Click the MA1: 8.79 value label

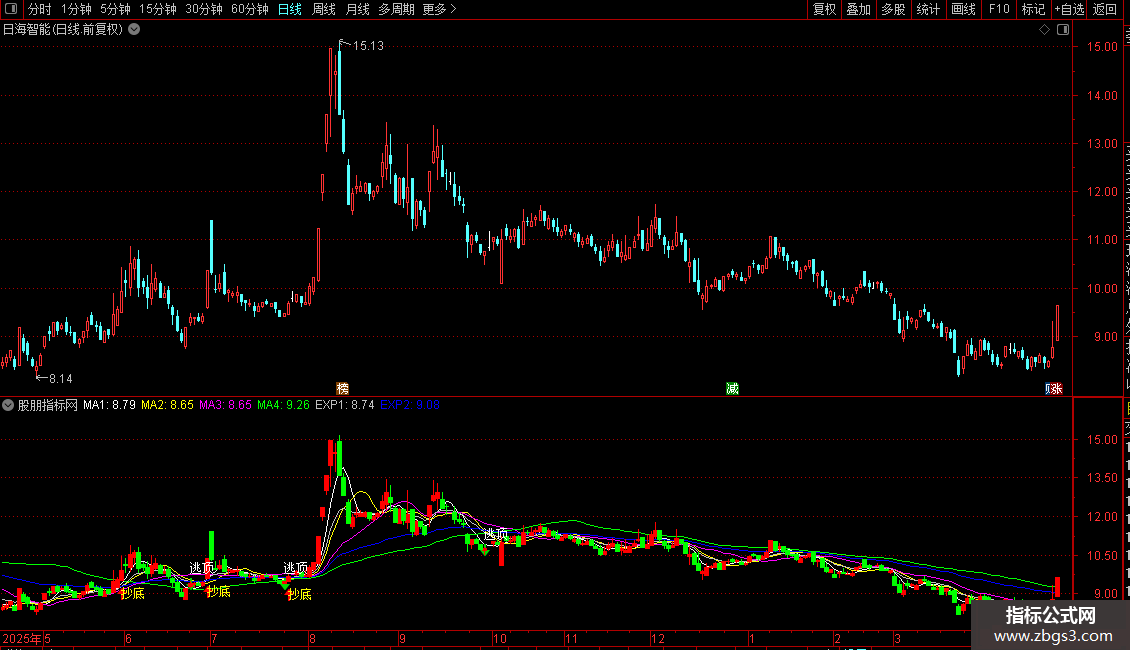tap(110, 405)
